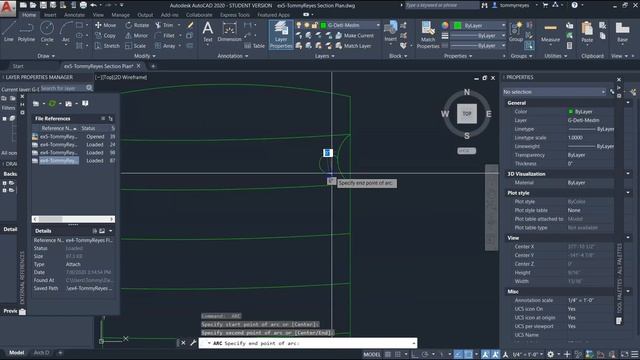Select the Text annotation tool
Image resolution: width=640 pixels, height=360 pixels.
tap(208, 32)
